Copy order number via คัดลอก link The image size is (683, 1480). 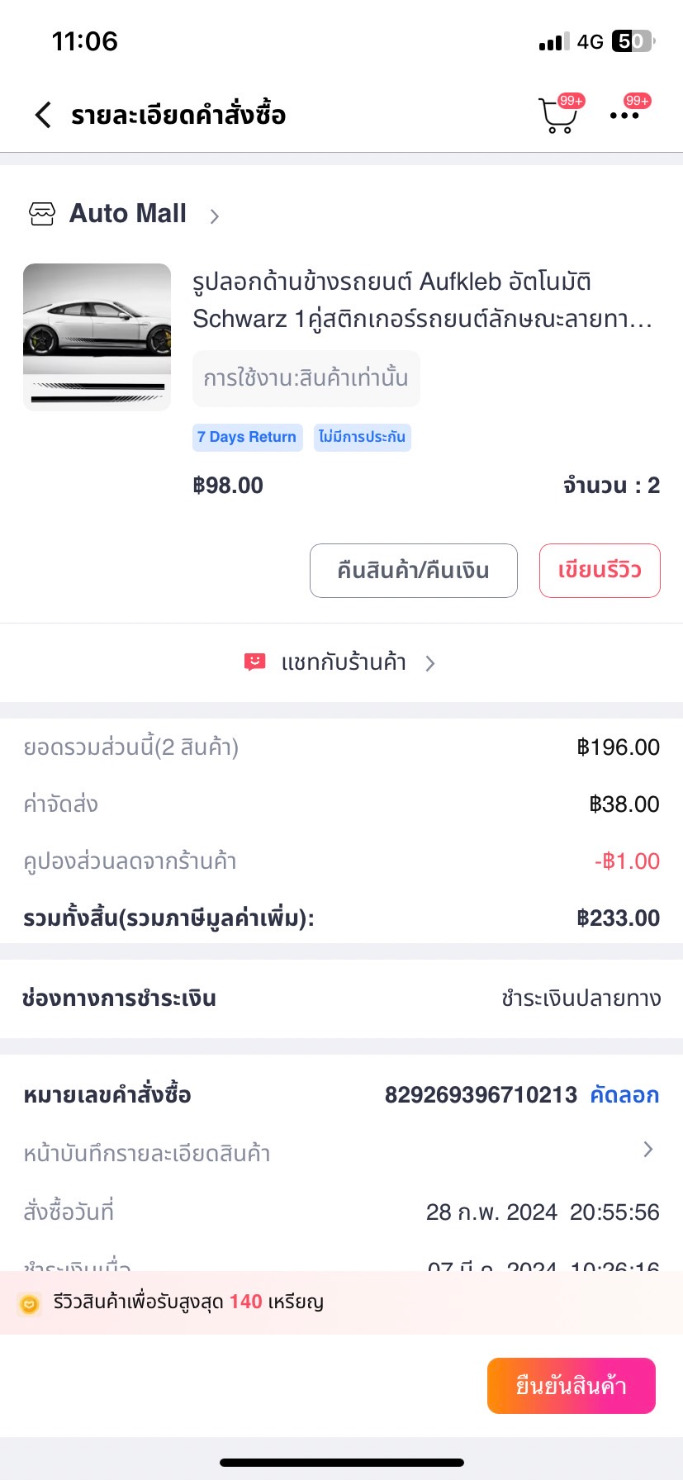pyautogui.click(x=625, y=1095)
